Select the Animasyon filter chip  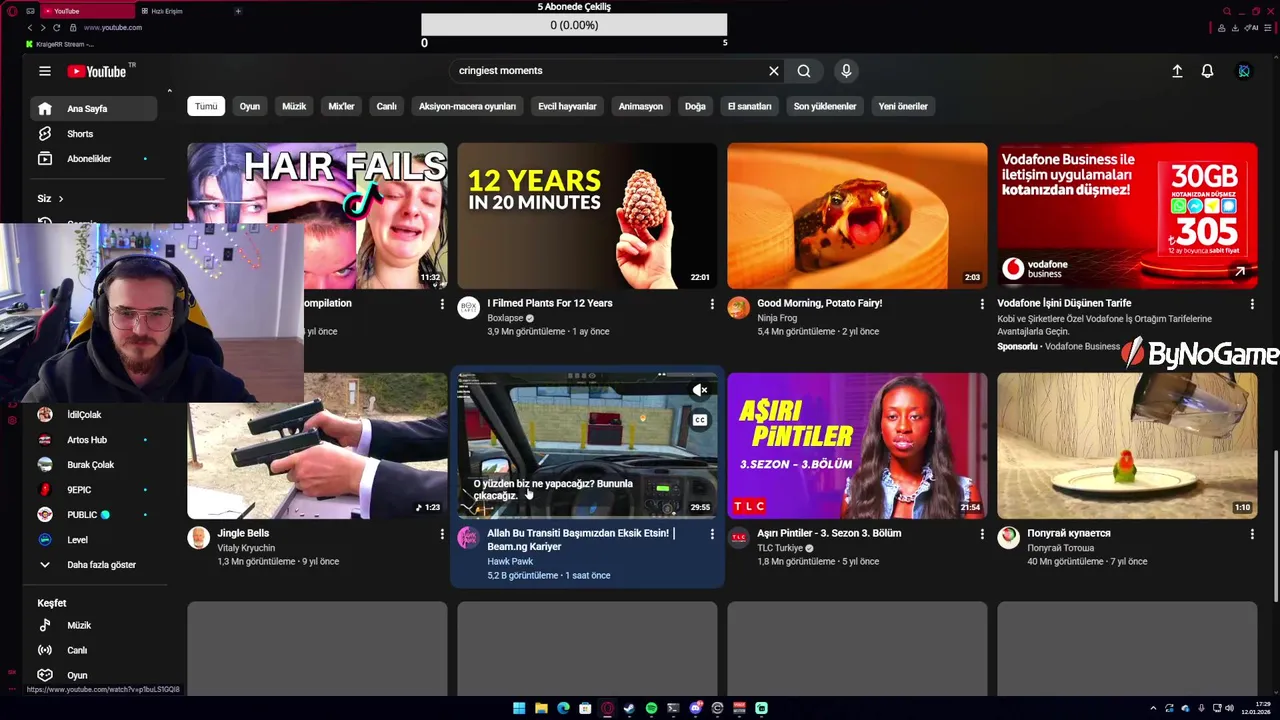pos(641,106)
